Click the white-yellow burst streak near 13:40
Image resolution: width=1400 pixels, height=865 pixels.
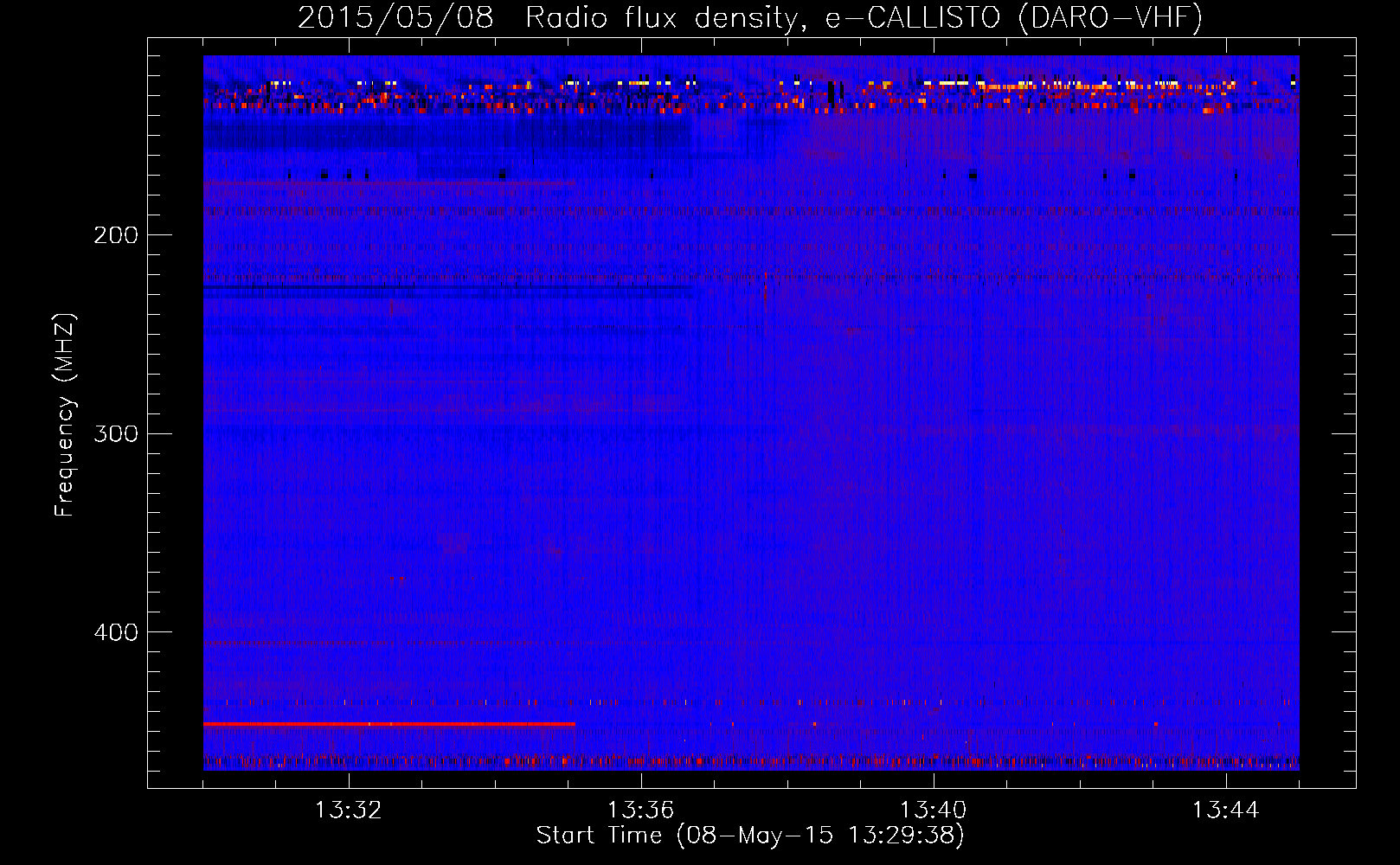click(946, 83)
